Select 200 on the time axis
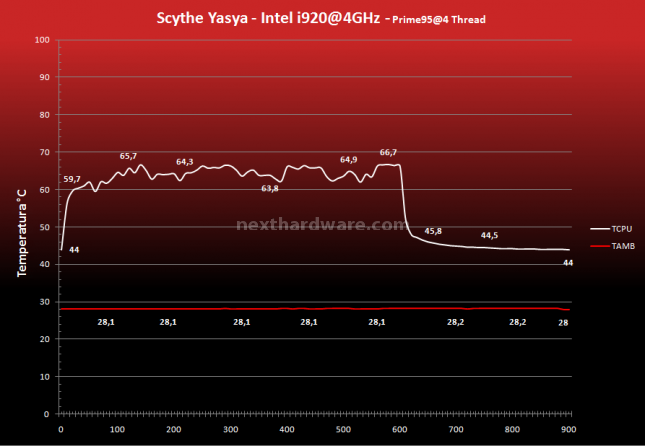Screen dimensions: 645x446 click(x=174, y=429)
